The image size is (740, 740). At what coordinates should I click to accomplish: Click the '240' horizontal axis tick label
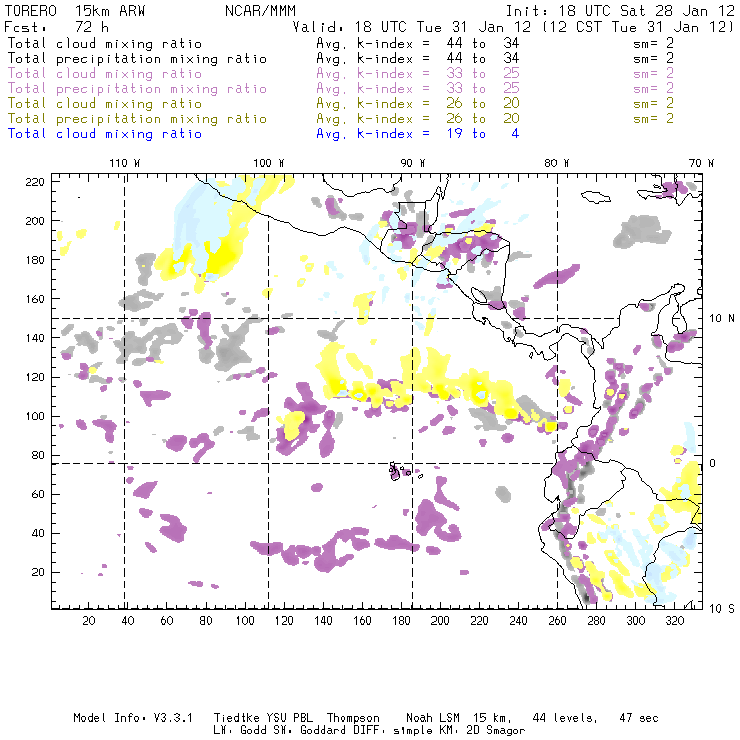pyautogui.click(x=518, y=621)
